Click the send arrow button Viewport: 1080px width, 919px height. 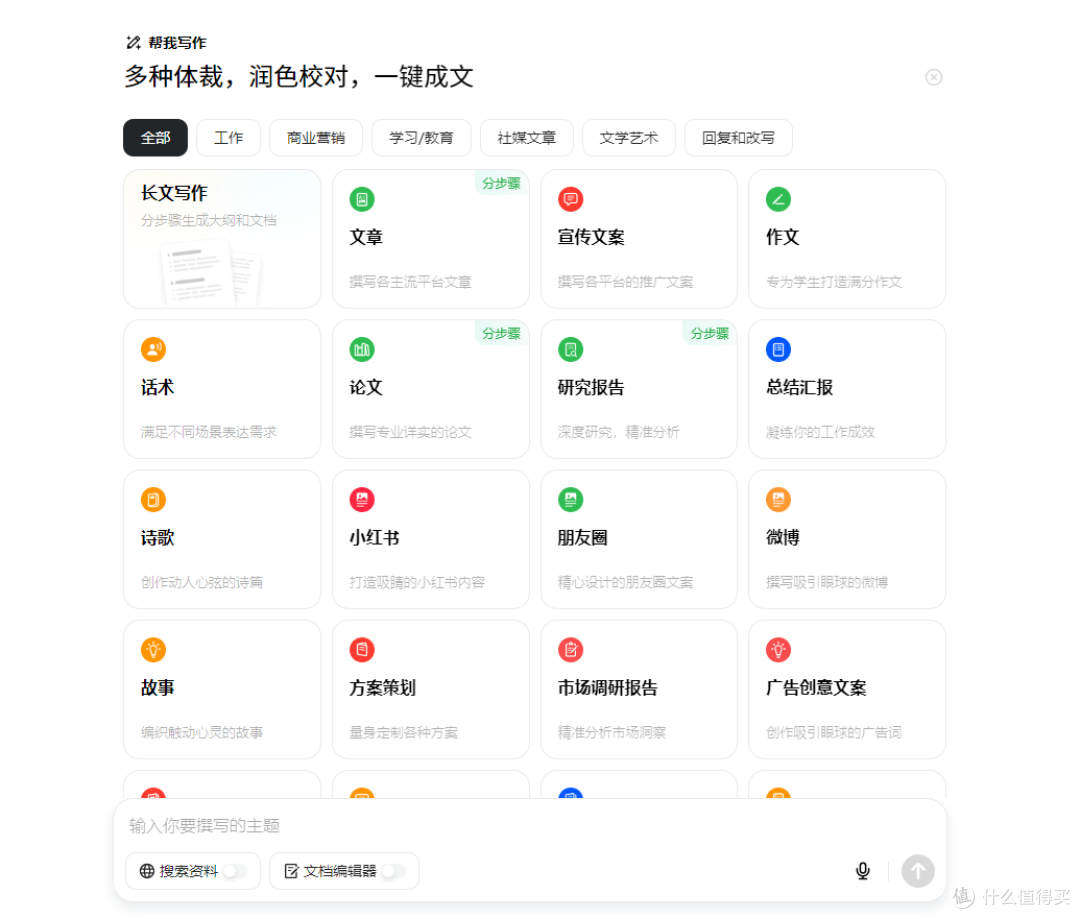click(x=918, y=871)
